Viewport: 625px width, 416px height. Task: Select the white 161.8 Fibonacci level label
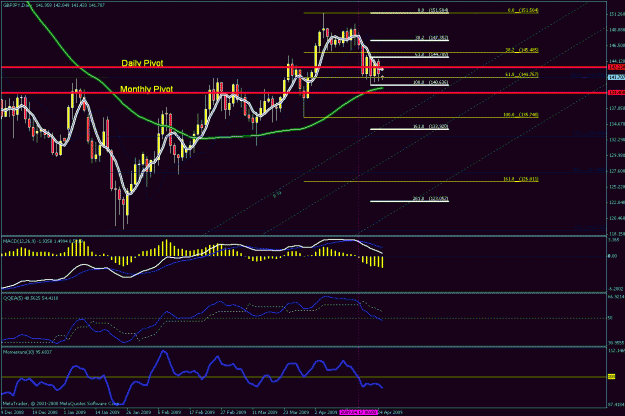pyautogui.click(x=431, y=127)
